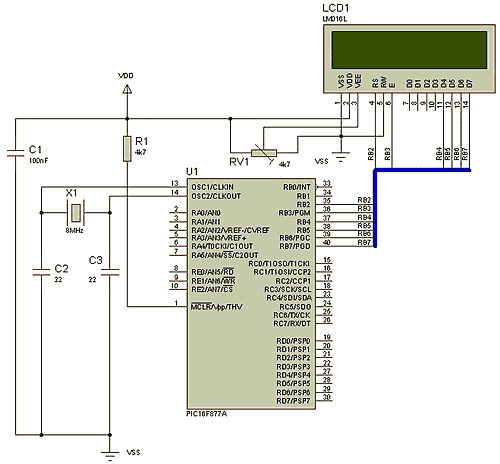
Task: Click the ground symbol near RV1
Action: 341,157
